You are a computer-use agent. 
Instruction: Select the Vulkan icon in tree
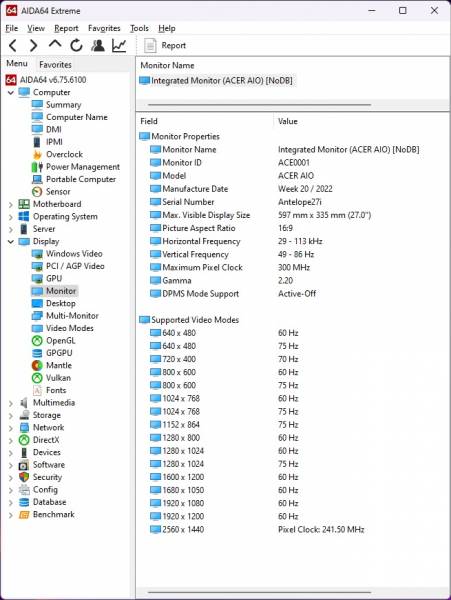click(x=37, y=378)
